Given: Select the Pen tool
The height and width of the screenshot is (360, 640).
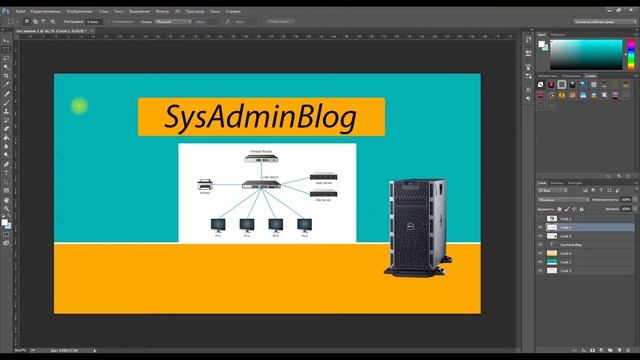Looking at the screenshot, I should [6, 164].
